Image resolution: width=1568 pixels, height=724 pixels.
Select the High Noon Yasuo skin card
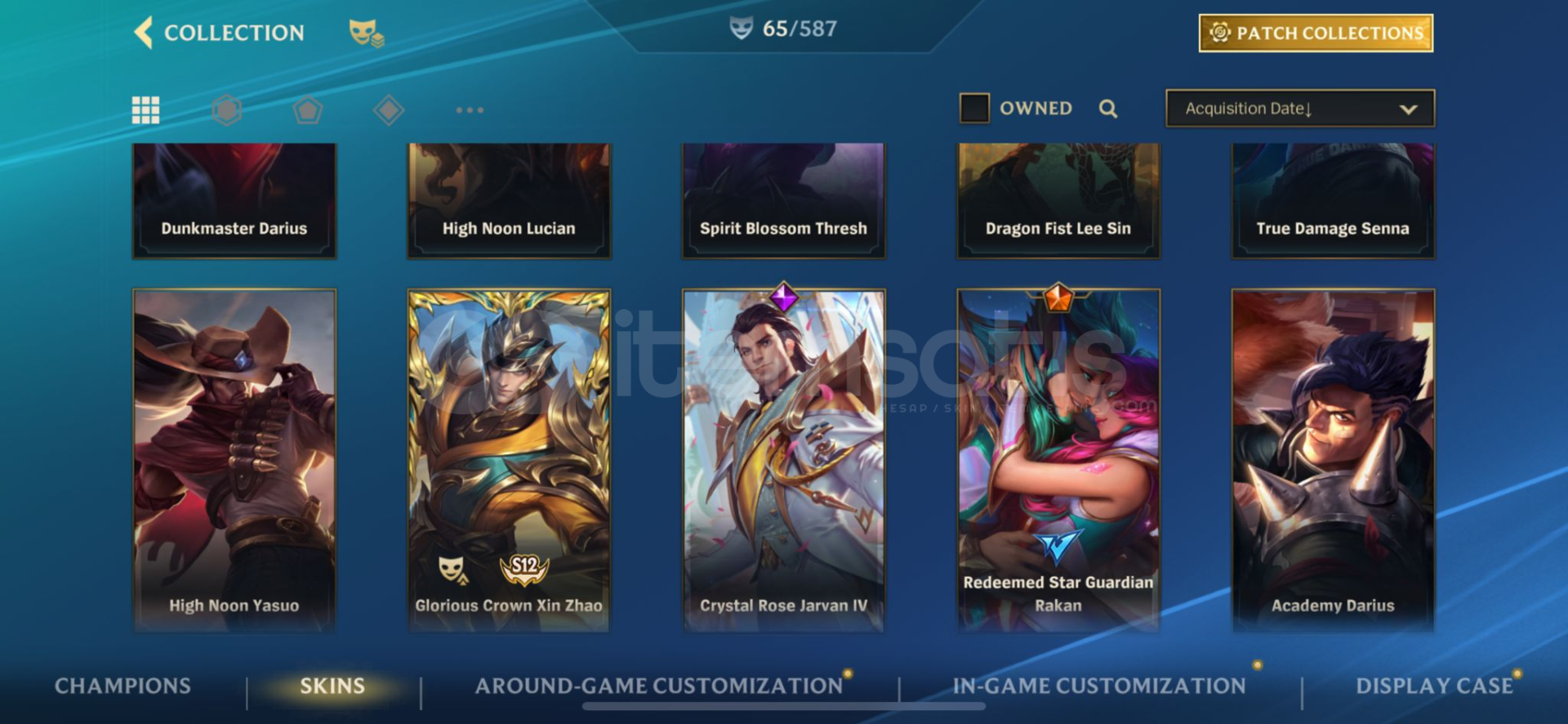[234, 460]
